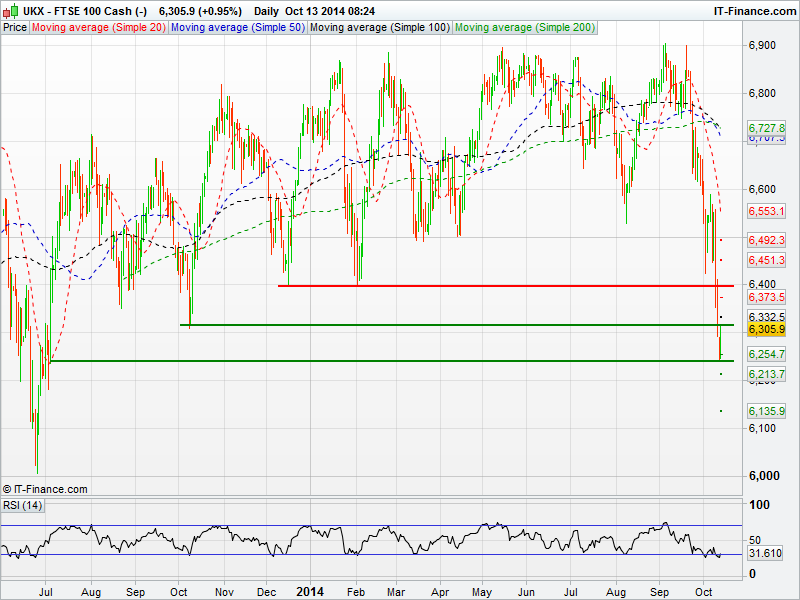Select the lowest green horizontal support line
Screen dimensions: 800x600
(x=380, y=360)
